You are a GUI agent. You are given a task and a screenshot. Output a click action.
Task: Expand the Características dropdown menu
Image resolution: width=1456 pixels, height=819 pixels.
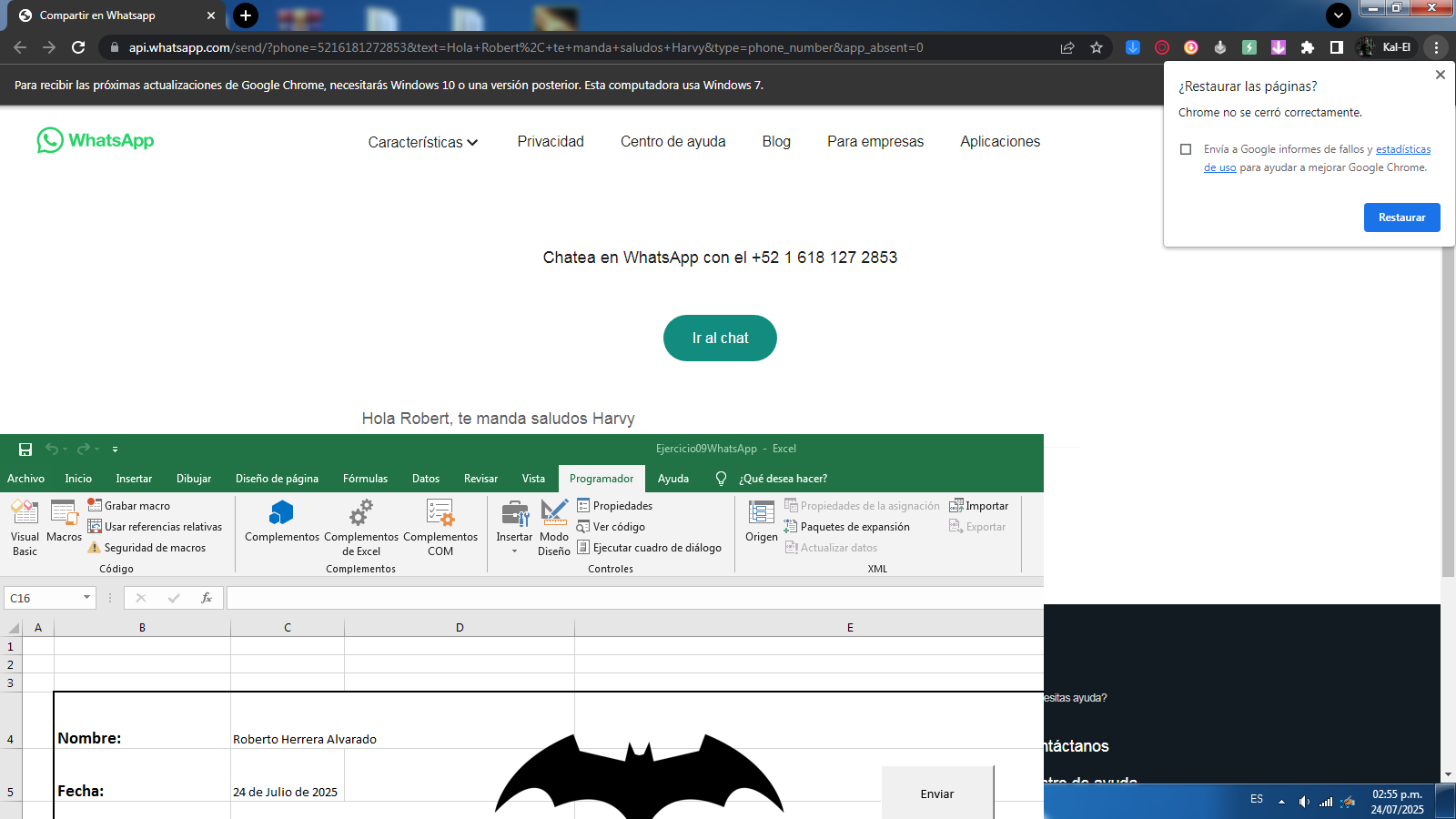(x=423, y=142)
